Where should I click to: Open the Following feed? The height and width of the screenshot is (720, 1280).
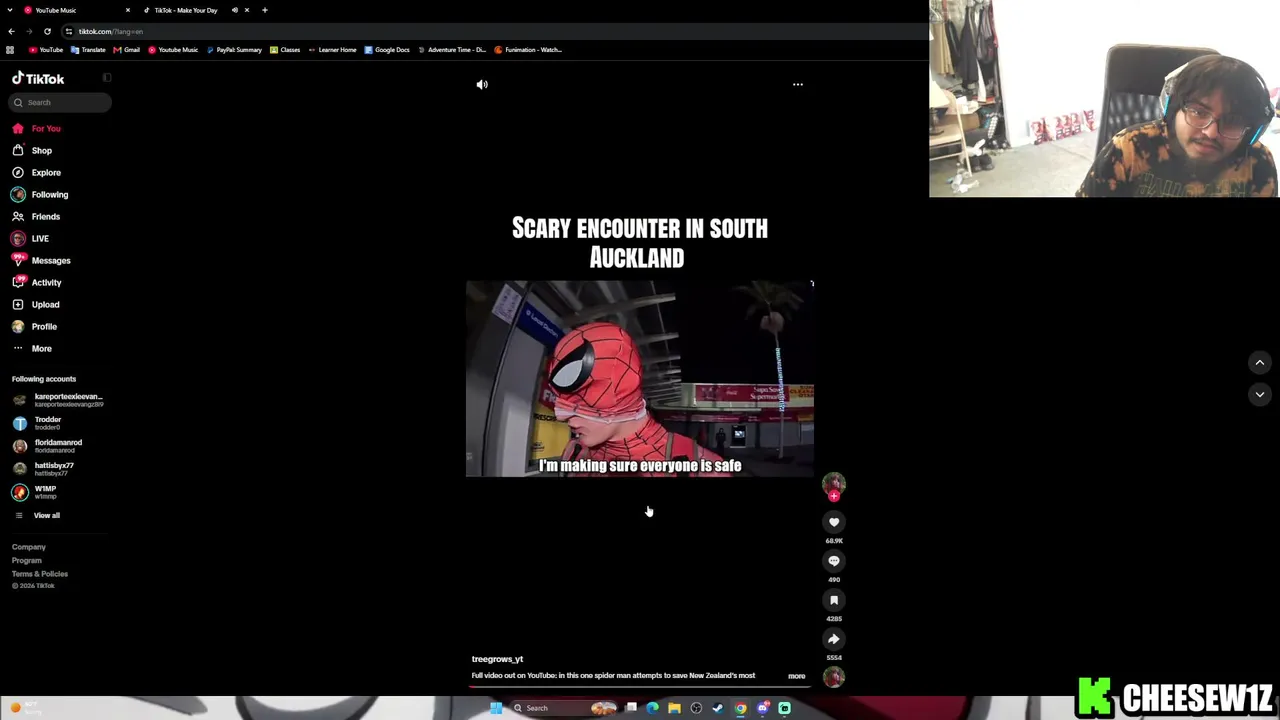coord(40,194)
